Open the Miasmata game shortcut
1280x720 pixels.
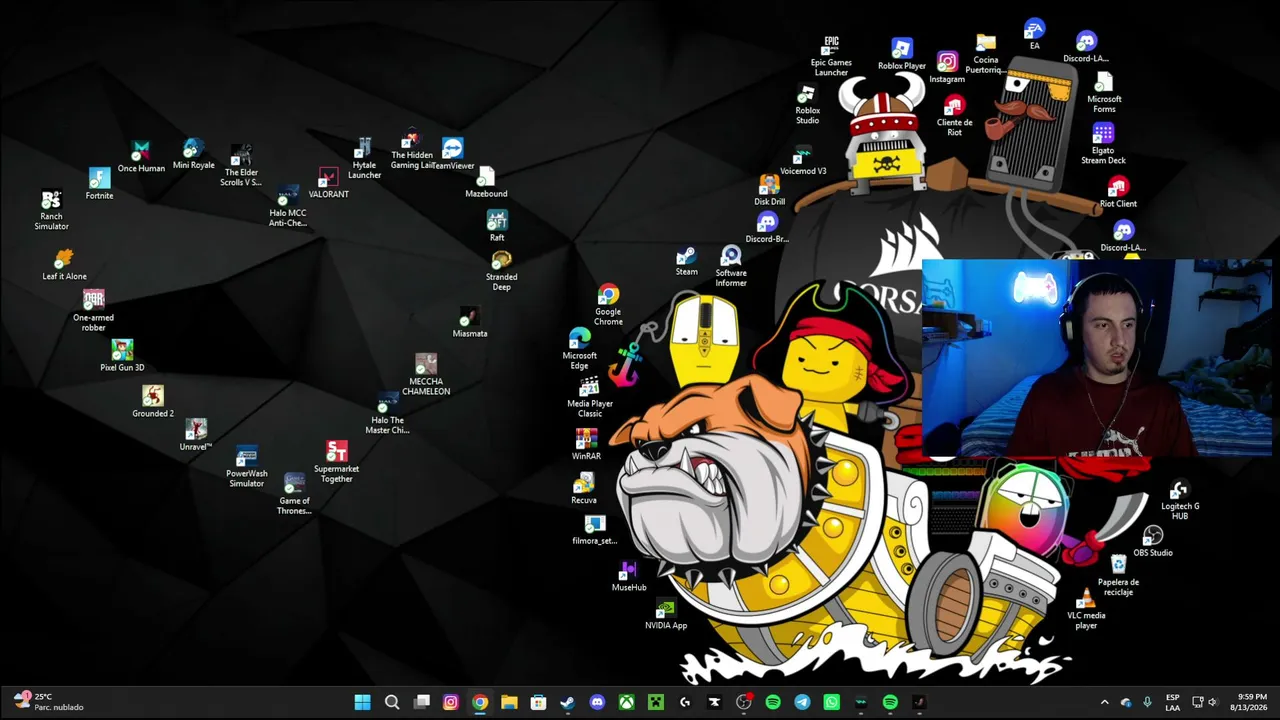(470, 323)
